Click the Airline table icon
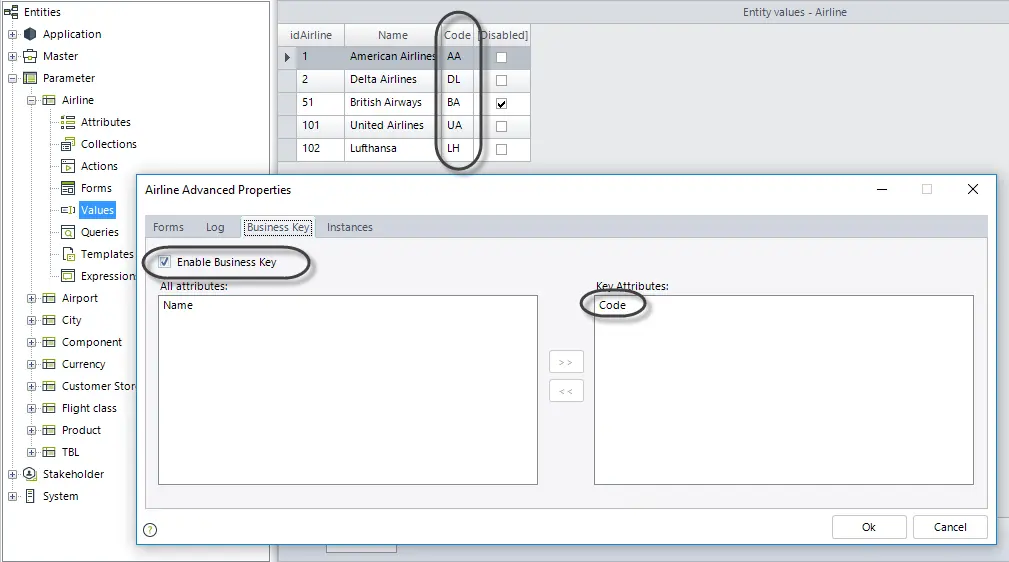This screenshot has height=562, width=1009. 49,100
